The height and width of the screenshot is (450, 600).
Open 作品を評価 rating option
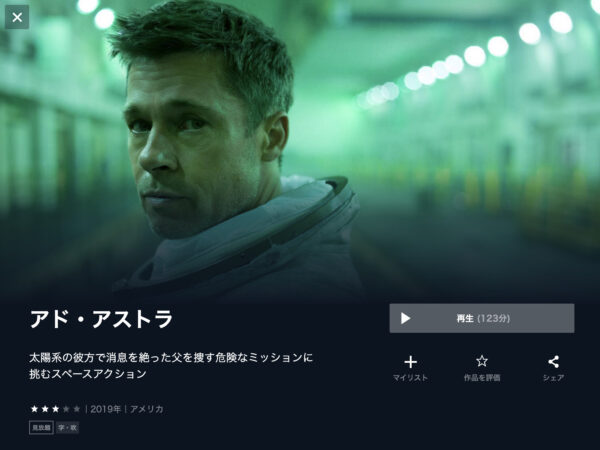click(482, 378)
